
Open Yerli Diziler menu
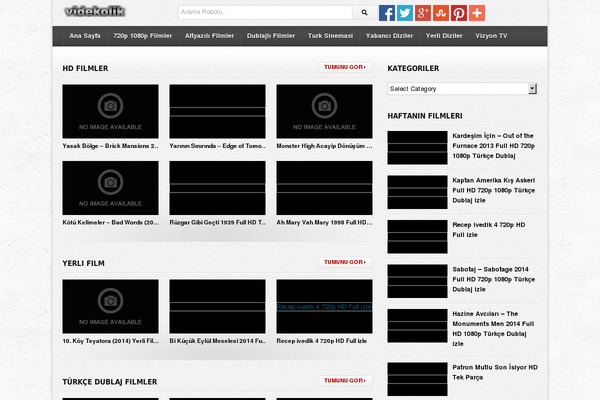point(444,36)
